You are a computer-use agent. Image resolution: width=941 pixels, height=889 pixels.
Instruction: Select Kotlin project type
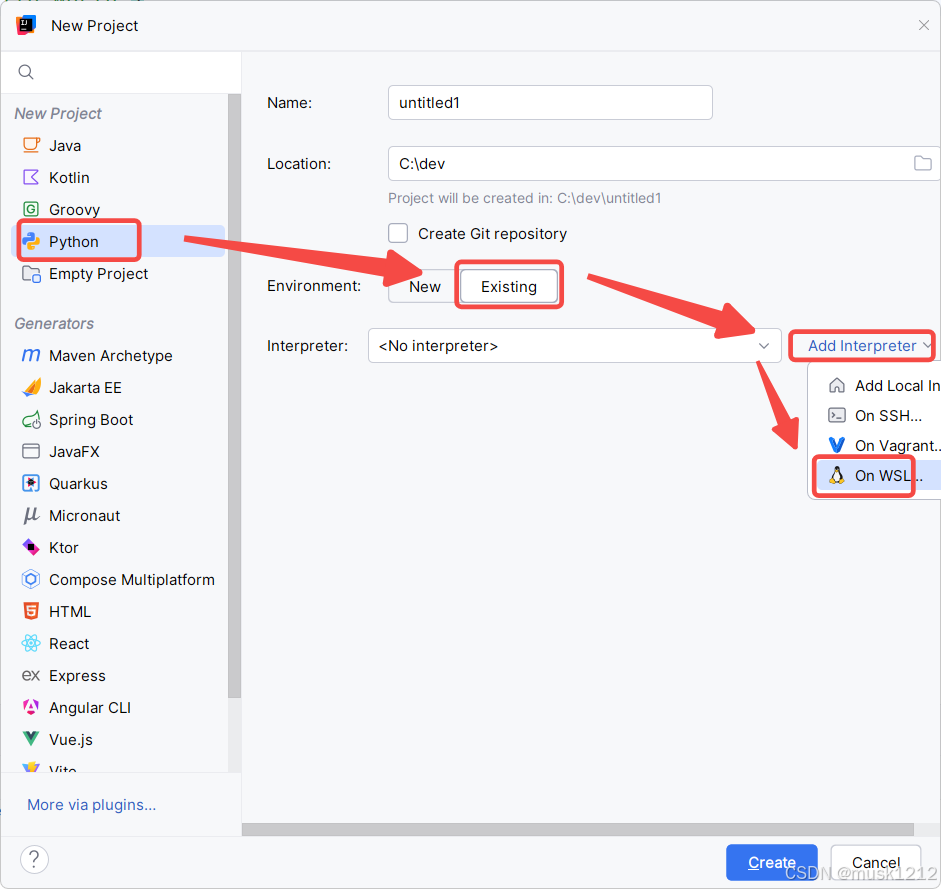point(118,177)
